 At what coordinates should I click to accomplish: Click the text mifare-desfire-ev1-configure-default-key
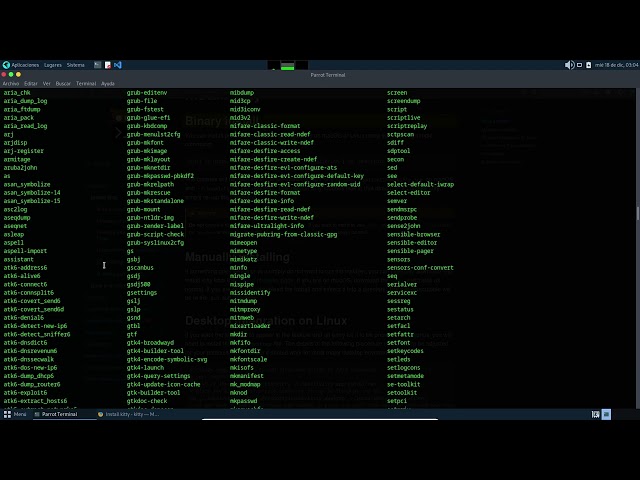click(x=297, y=176)
